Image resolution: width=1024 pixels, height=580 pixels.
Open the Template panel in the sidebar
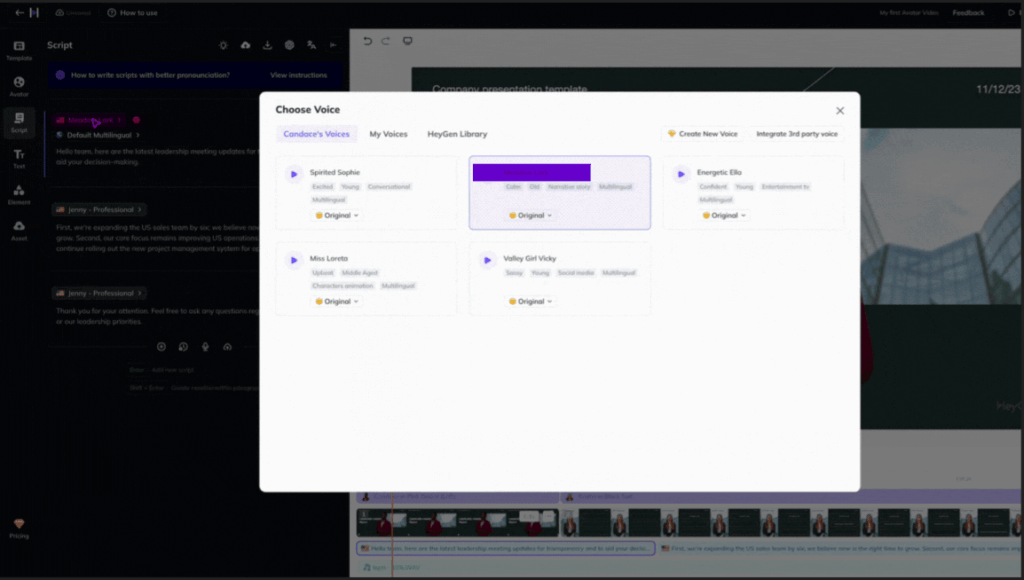pos(19,50)
